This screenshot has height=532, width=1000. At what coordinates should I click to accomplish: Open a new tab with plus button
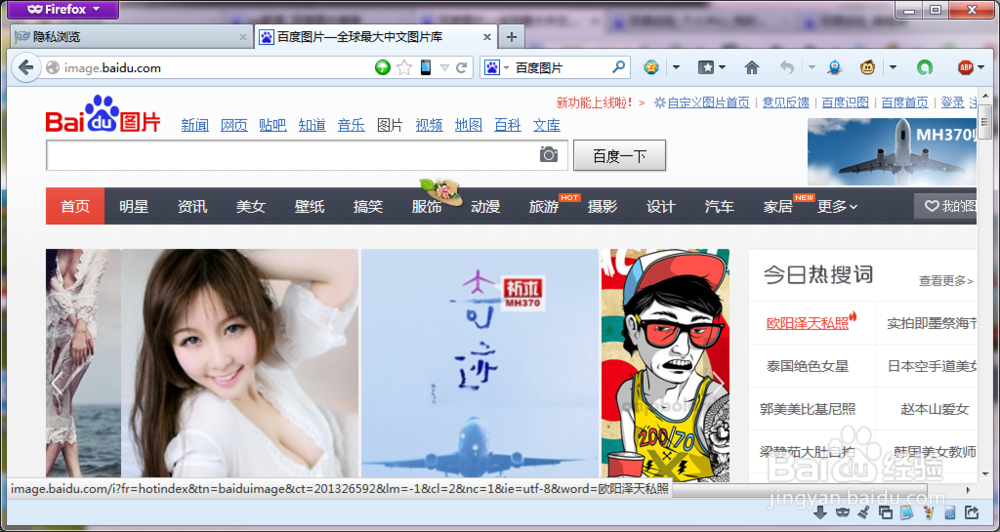(511, 37)
